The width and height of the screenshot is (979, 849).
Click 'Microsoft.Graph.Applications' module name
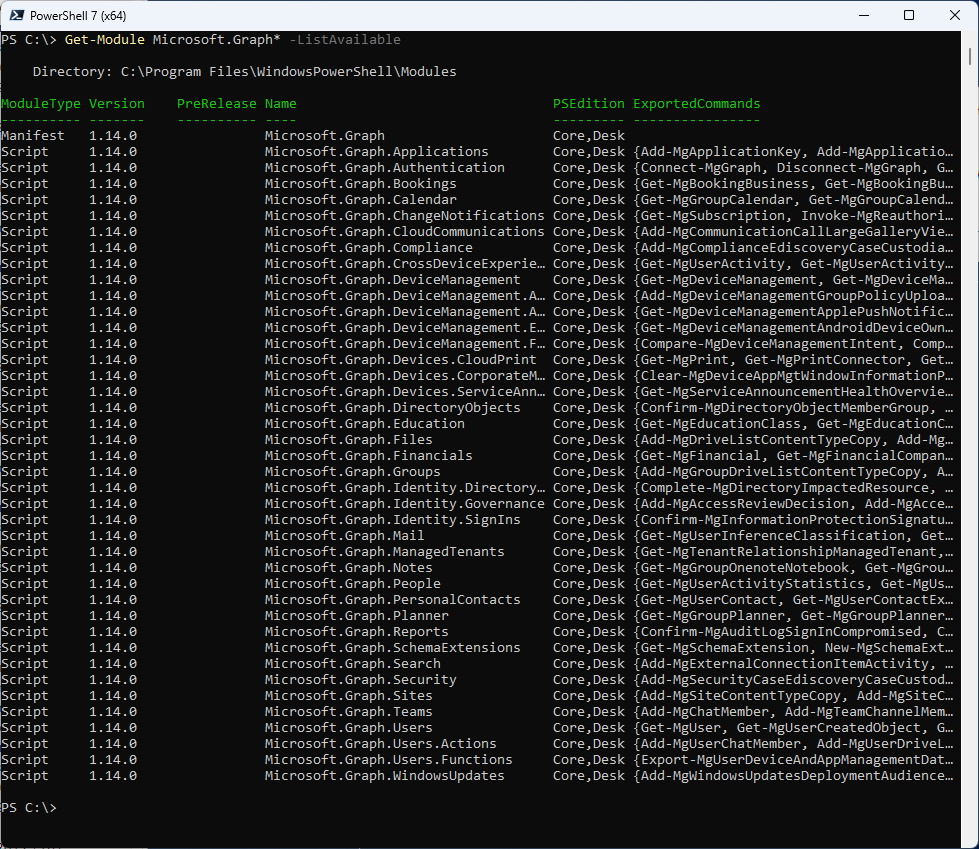376,152
